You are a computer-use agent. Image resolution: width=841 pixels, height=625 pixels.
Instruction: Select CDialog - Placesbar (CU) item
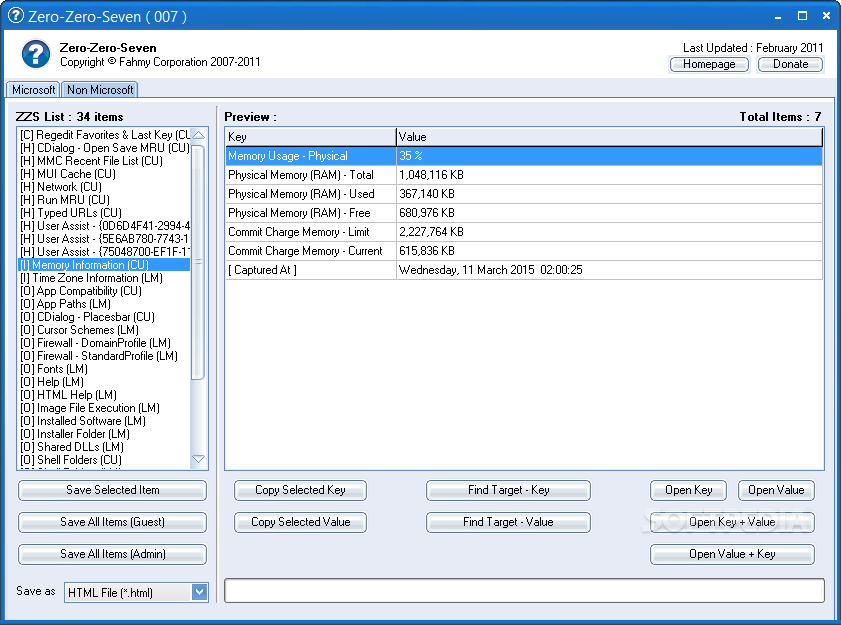tap(105, 317)
